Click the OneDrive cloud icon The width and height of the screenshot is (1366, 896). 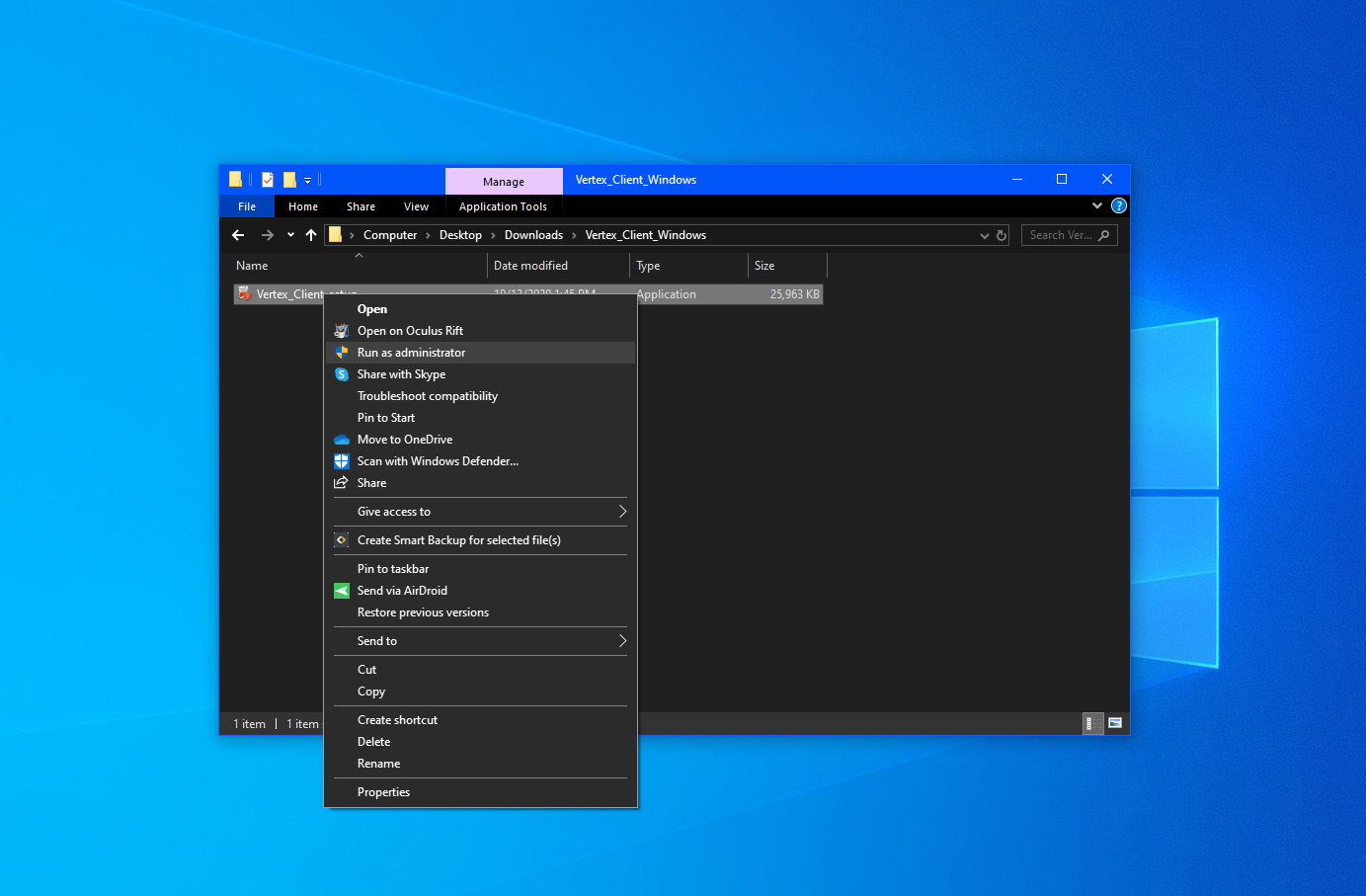tap(342, 440)
